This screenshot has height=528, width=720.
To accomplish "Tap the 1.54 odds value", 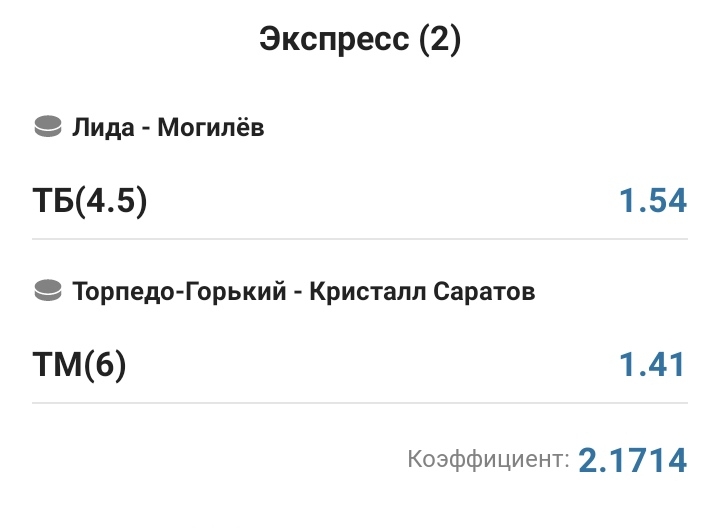I will click(x=652, y=201).
